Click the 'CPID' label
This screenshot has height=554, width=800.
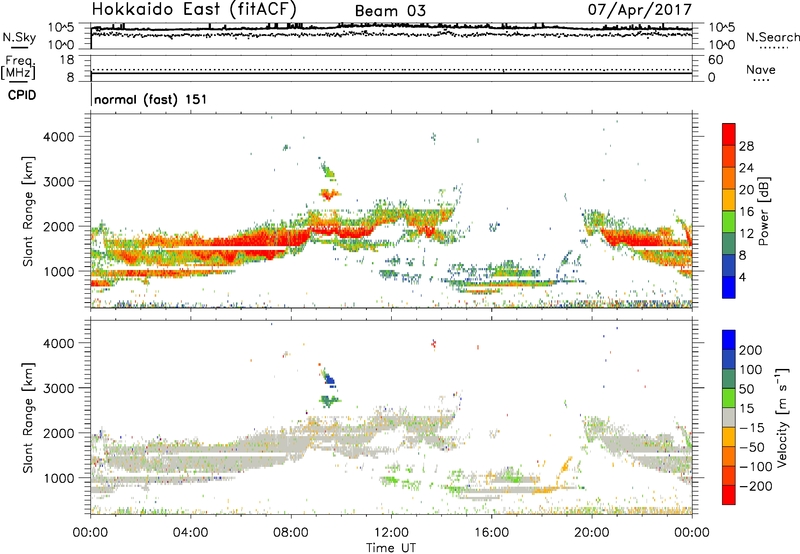22,95
